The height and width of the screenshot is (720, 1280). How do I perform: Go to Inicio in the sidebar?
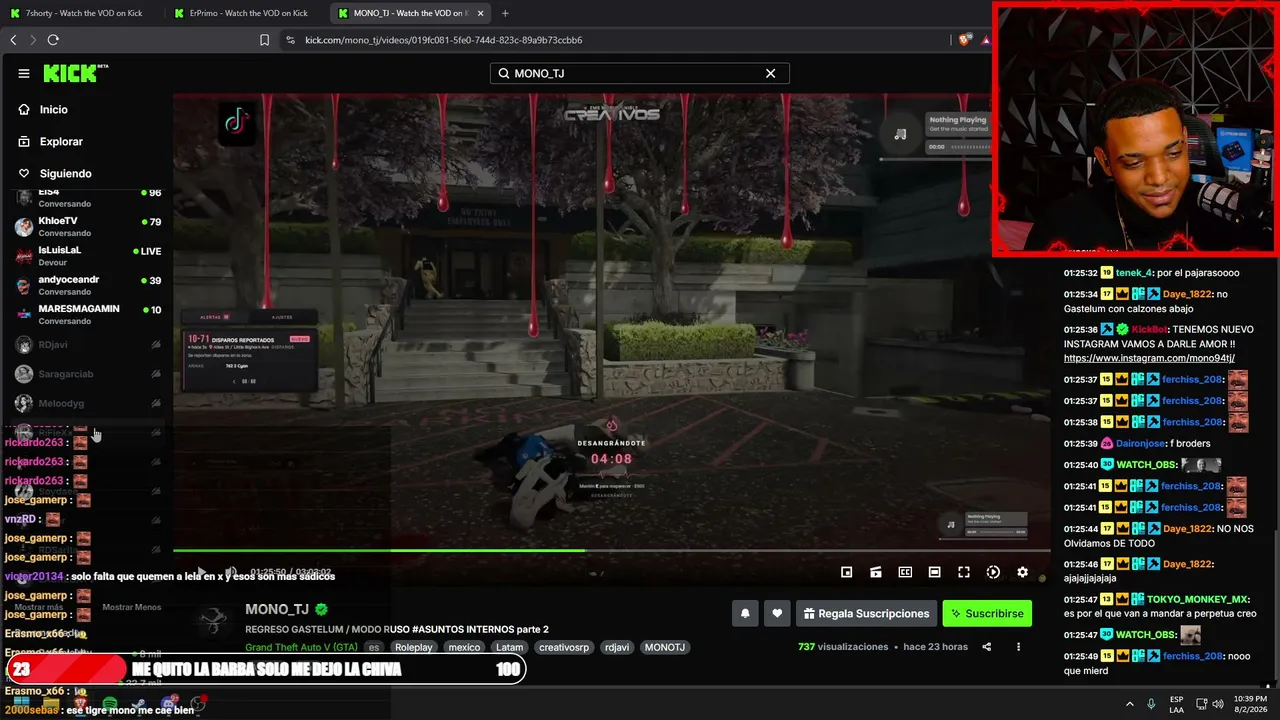[54, 109]
